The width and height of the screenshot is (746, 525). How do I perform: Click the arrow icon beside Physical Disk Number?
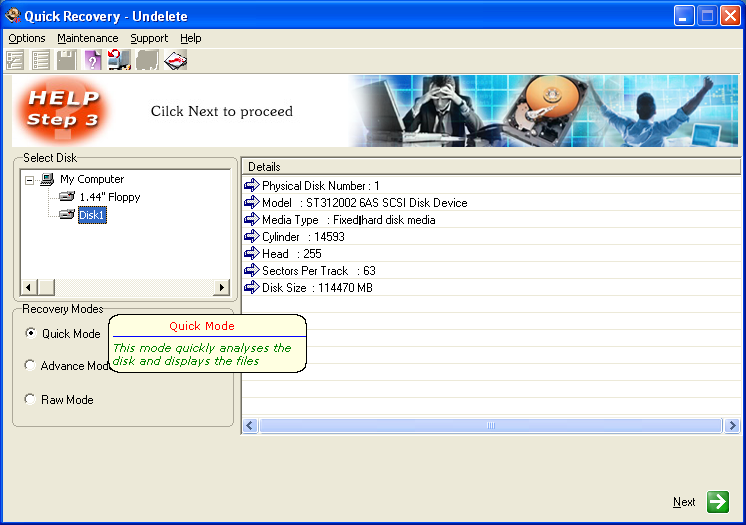[251, 185]
